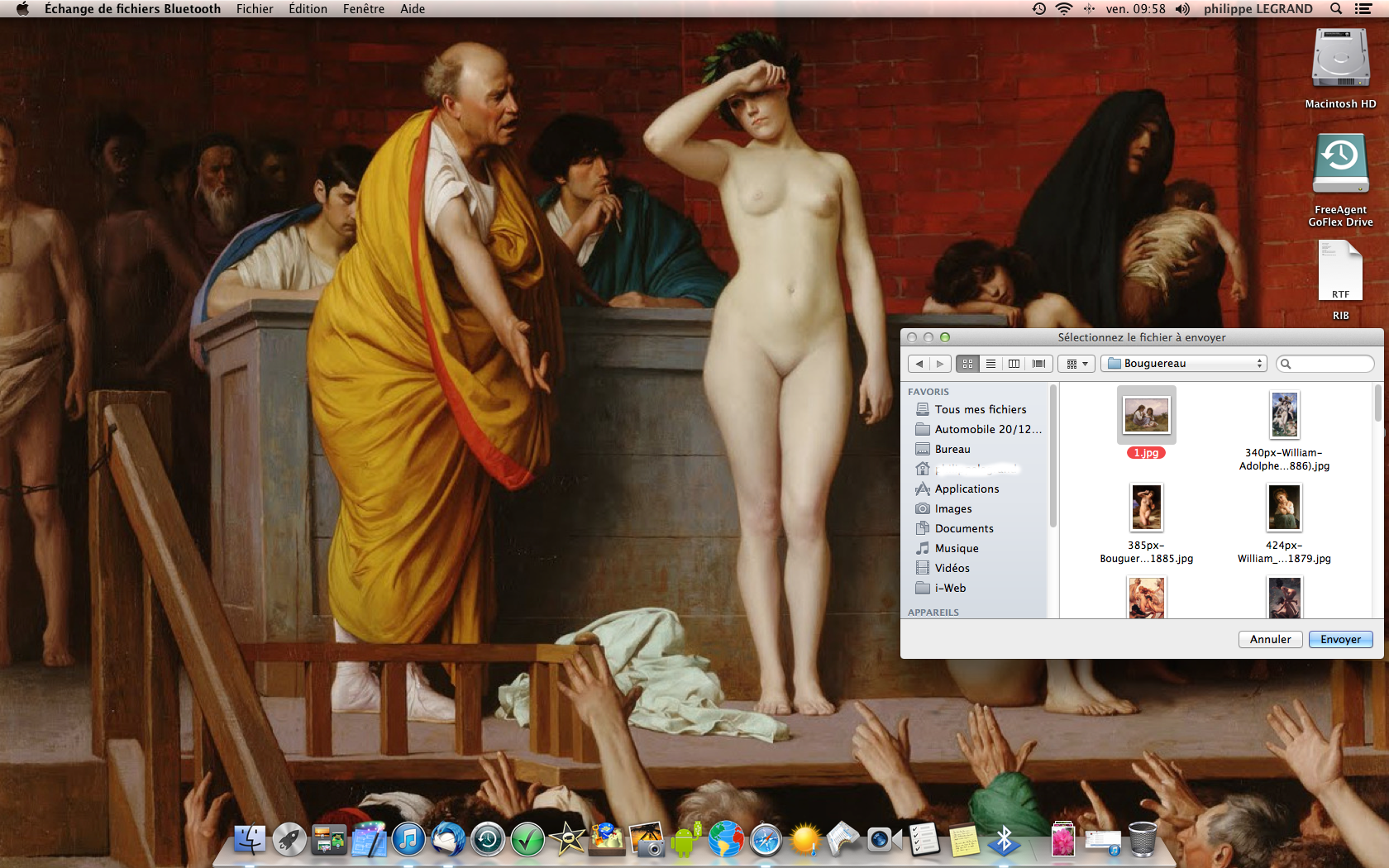Click the clock showing ven. 09:58

coord(1136,9)
